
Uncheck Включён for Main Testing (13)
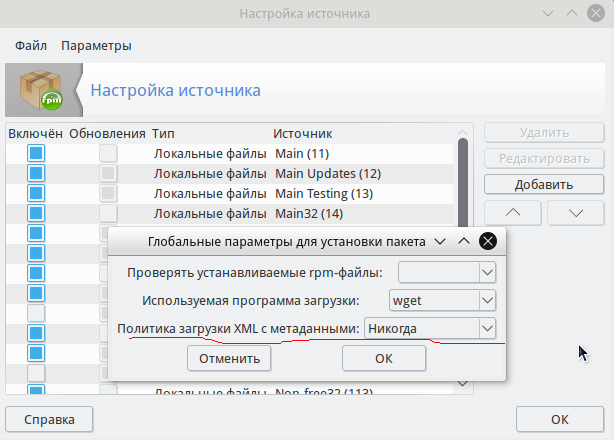[x=36, y=193]
